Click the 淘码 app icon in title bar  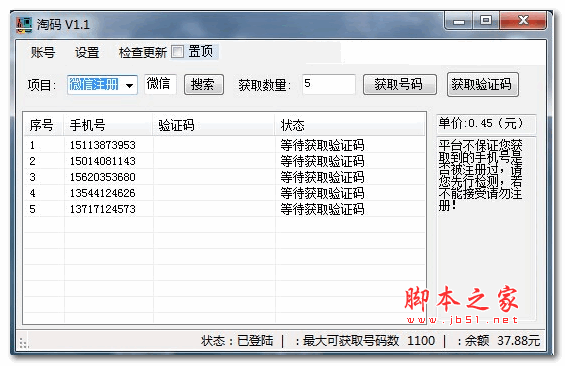[24, 25]
